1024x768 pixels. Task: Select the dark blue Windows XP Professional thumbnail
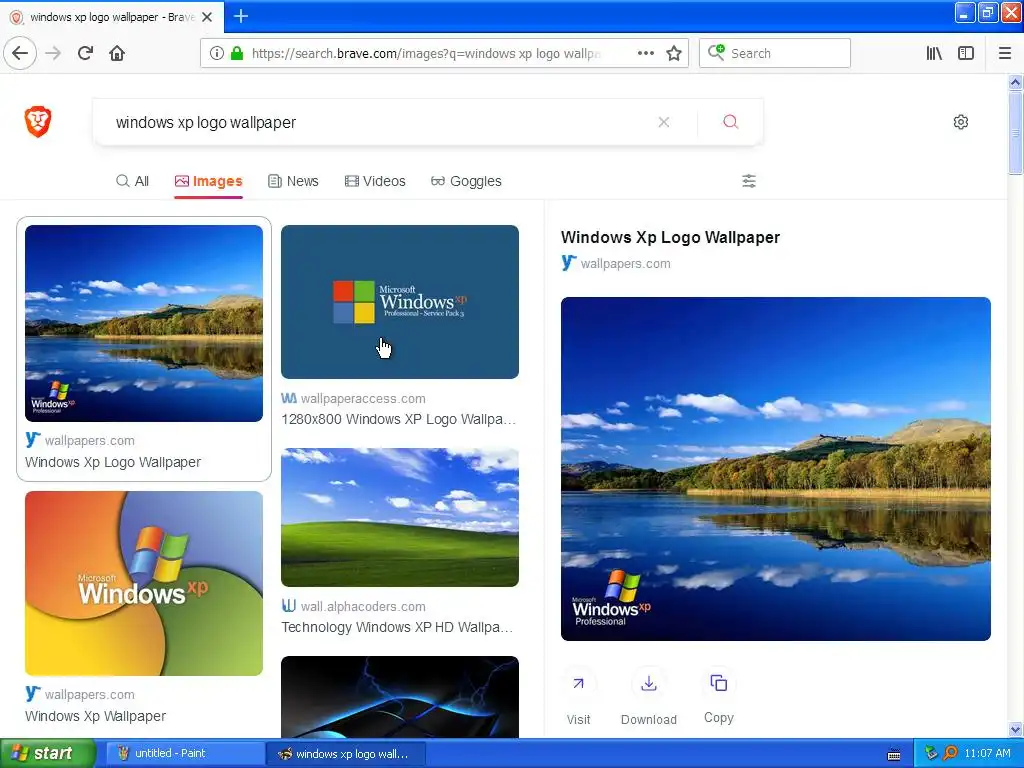click(x=400, y=302)
